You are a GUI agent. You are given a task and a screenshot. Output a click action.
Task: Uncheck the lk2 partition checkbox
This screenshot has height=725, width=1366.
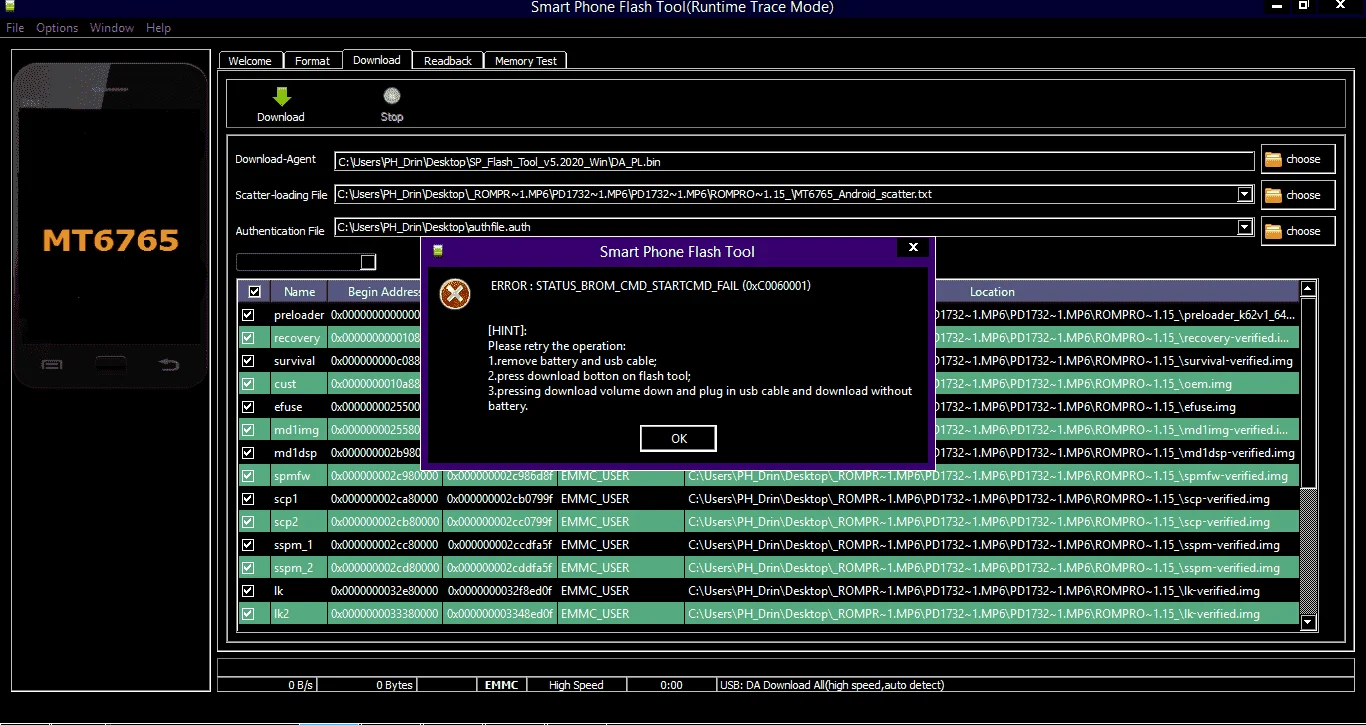pos(248,614)
